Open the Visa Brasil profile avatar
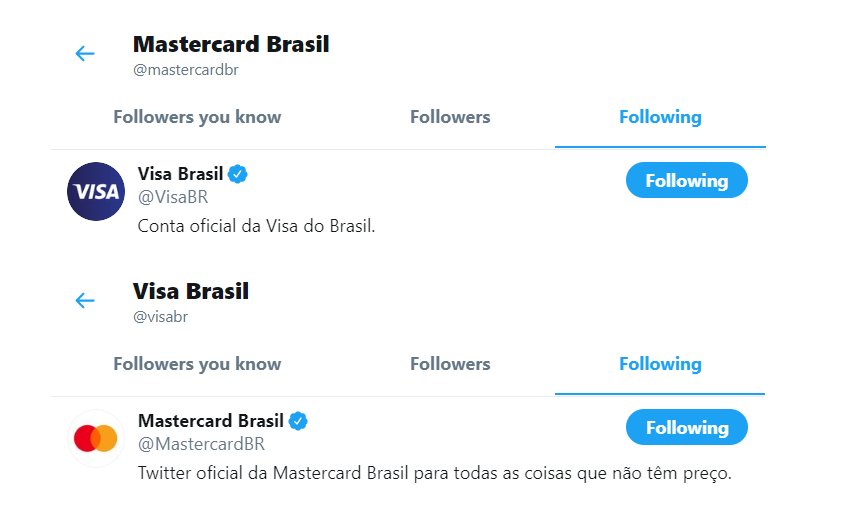The height and width of the screenshot is (516, 842). coord(96,192)
